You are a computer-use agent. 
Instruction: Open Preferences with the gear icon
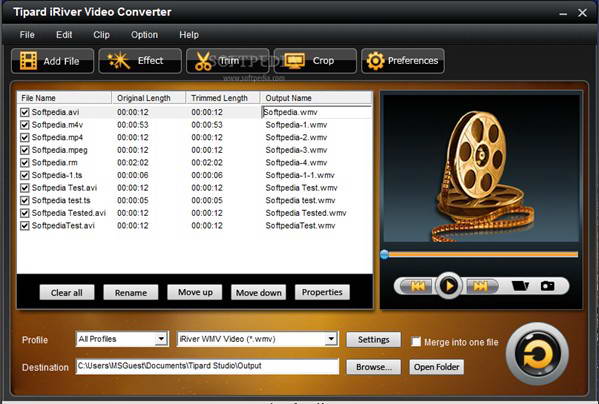[403, 61]
